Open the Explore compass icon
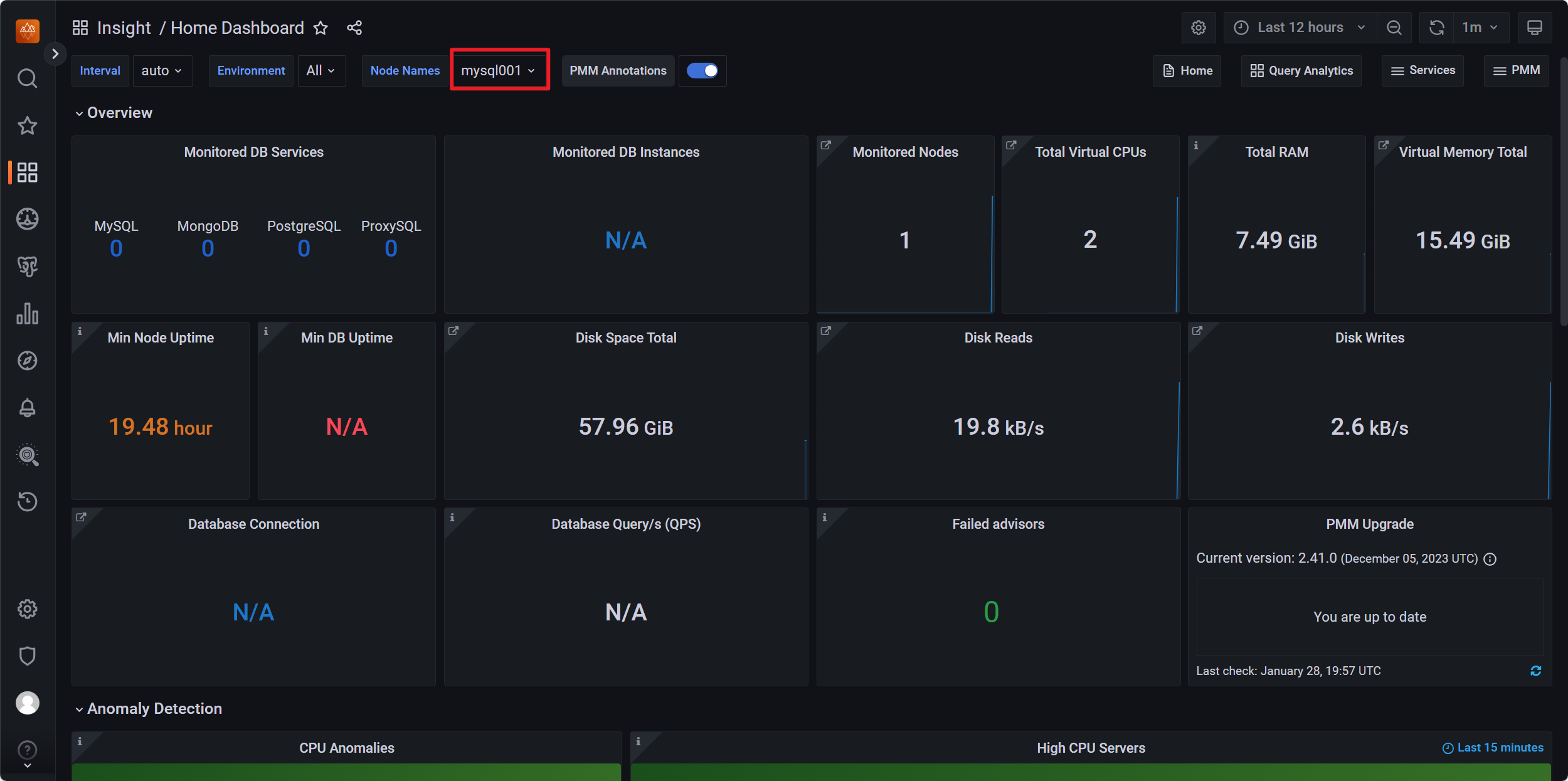Viewport: 1568px width, 781px height. tap(27, 361)
